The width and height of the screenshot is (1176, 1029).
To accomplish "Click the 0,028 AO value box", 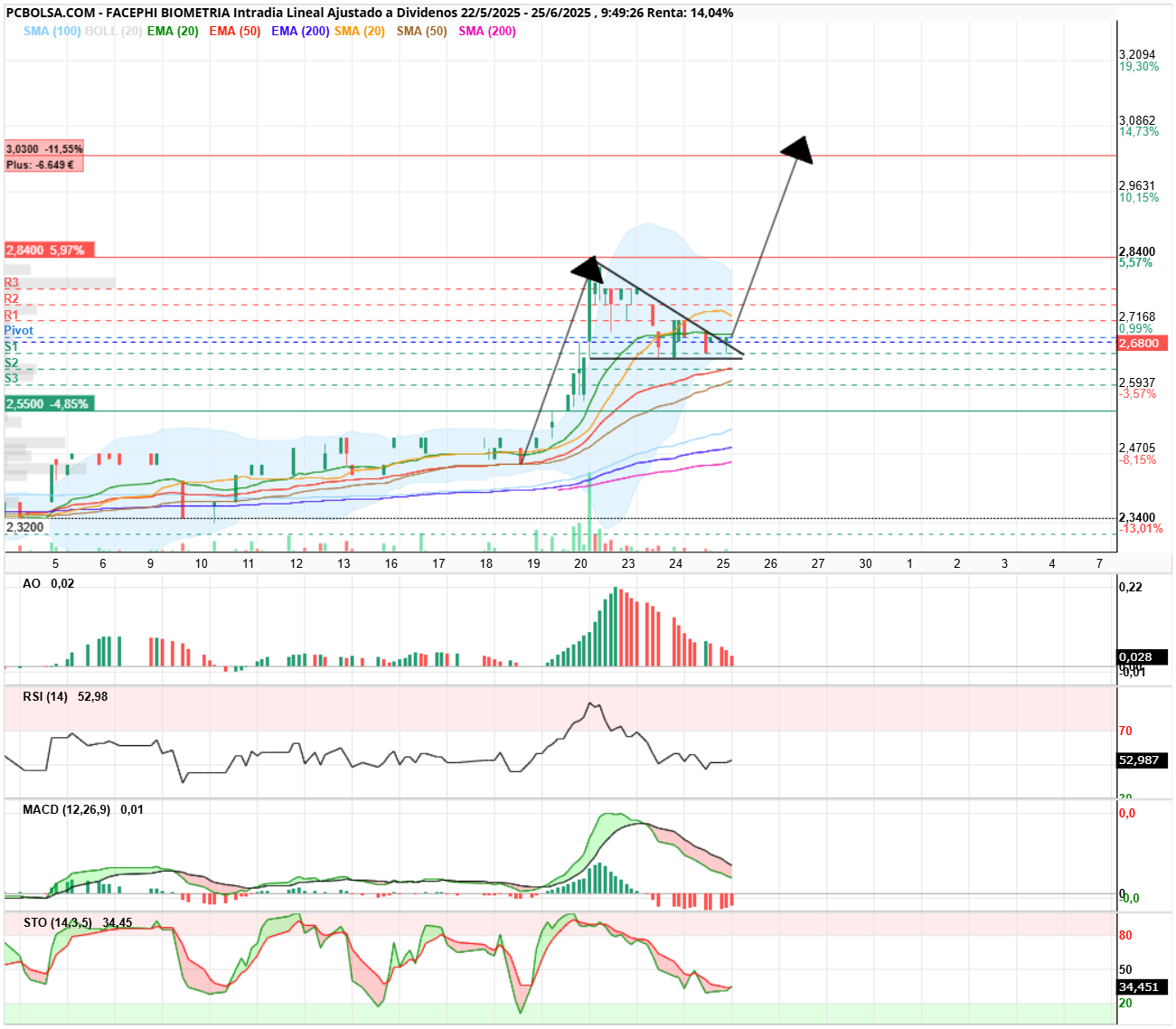I will point(1143,657).
